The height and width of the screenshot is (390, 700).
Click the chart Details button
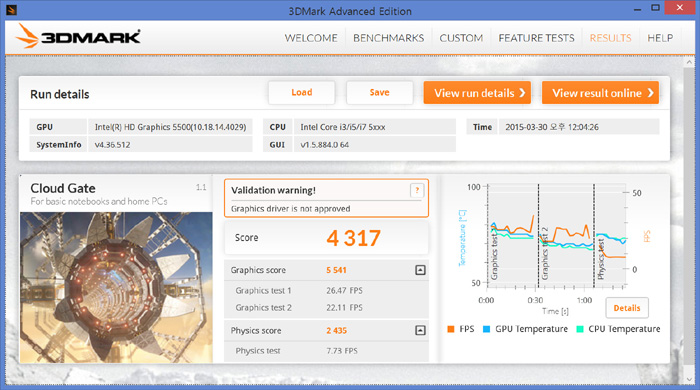coord(627,308)
